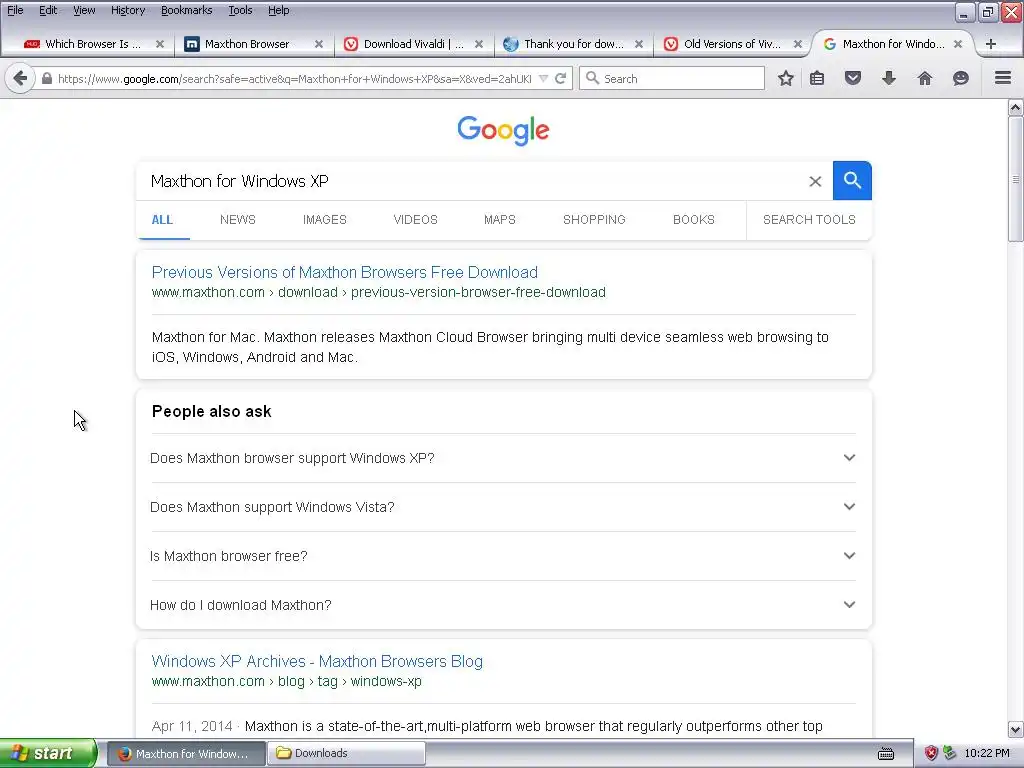This screenshot has height=768, width=1024.
Task: Select the VIDEOS results filter
Action: pos(415,220)
